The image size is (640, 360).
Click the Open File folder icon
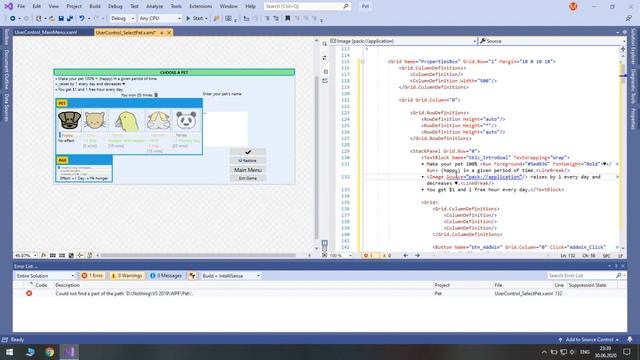[52, 18]
